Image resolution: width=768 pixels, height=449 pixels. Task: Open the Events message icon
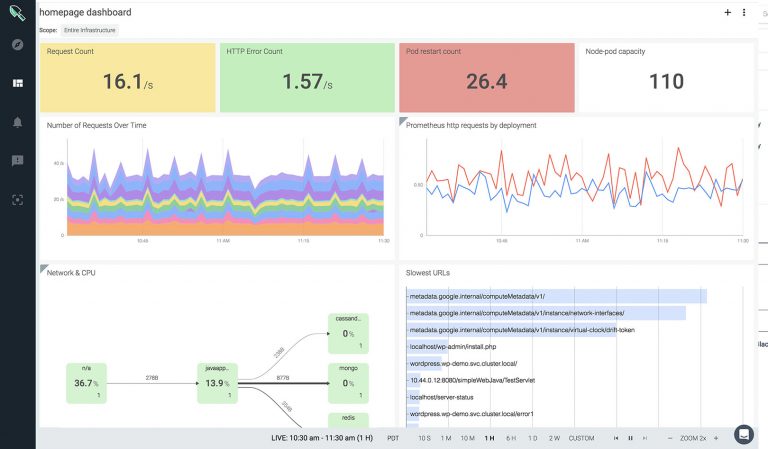click(x=17, y=161)
